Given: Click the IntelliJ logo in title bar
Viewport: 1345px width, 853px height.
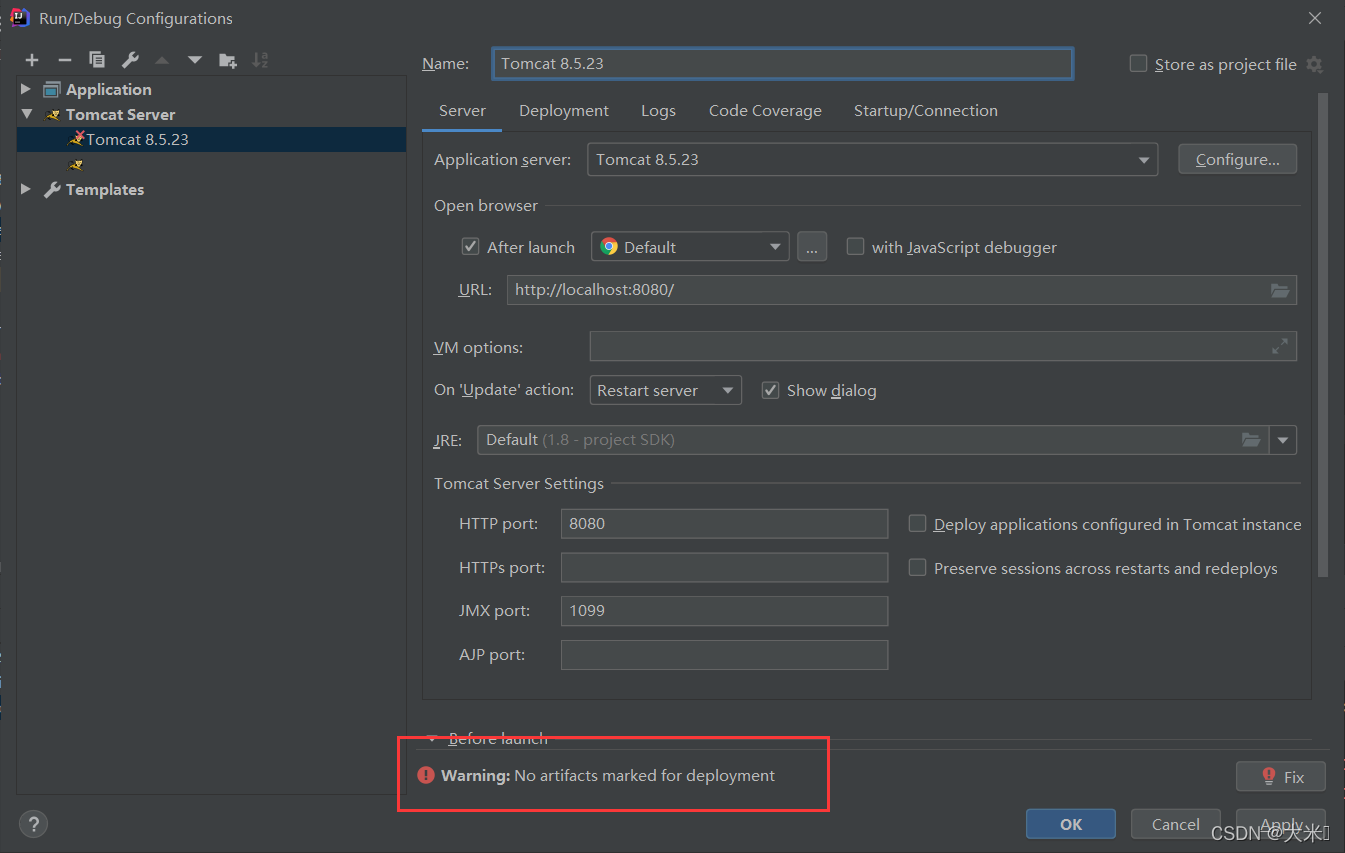Looking at the screenshot, I should (19, 18).
